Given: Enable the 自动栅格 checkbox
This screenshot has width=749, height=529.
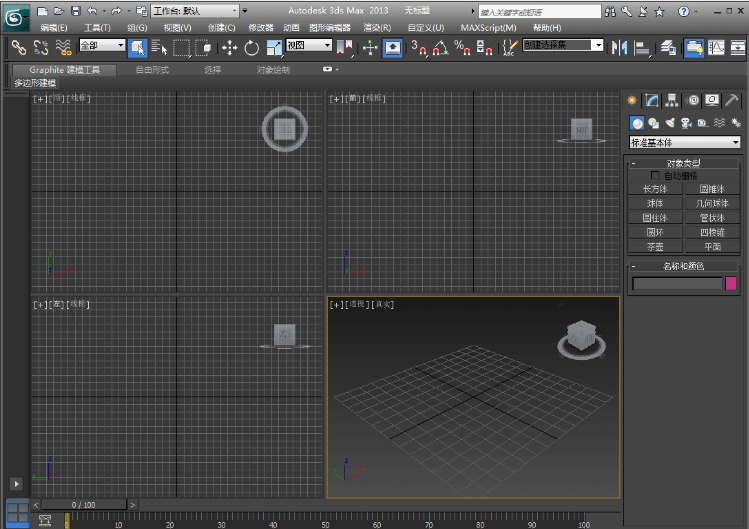Looking at the screenshot, I should 656,175.
